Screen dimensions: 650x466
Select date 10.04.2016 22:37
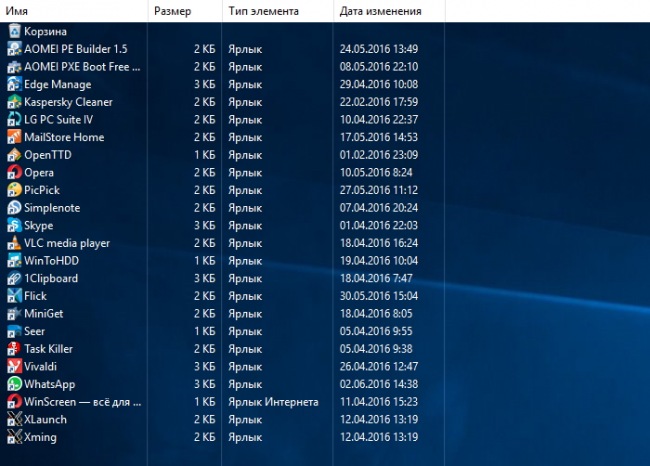pyautogui.click(x=379, y=119)
